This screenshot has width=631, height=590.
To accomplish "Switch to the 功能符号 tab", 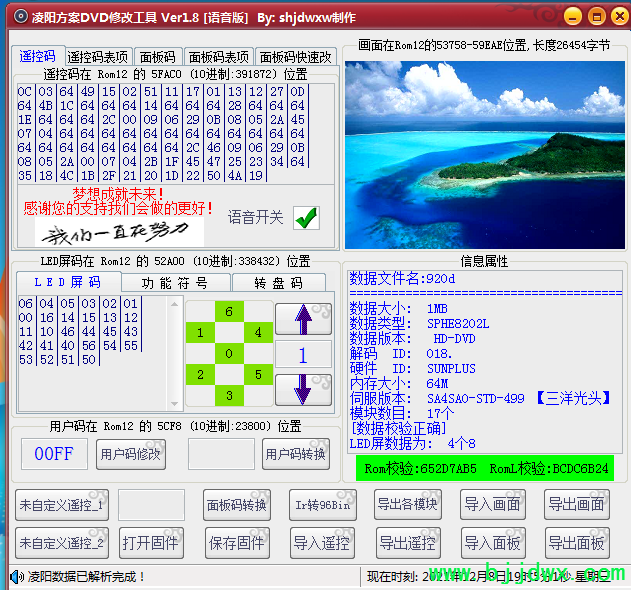I will point(174,283).
